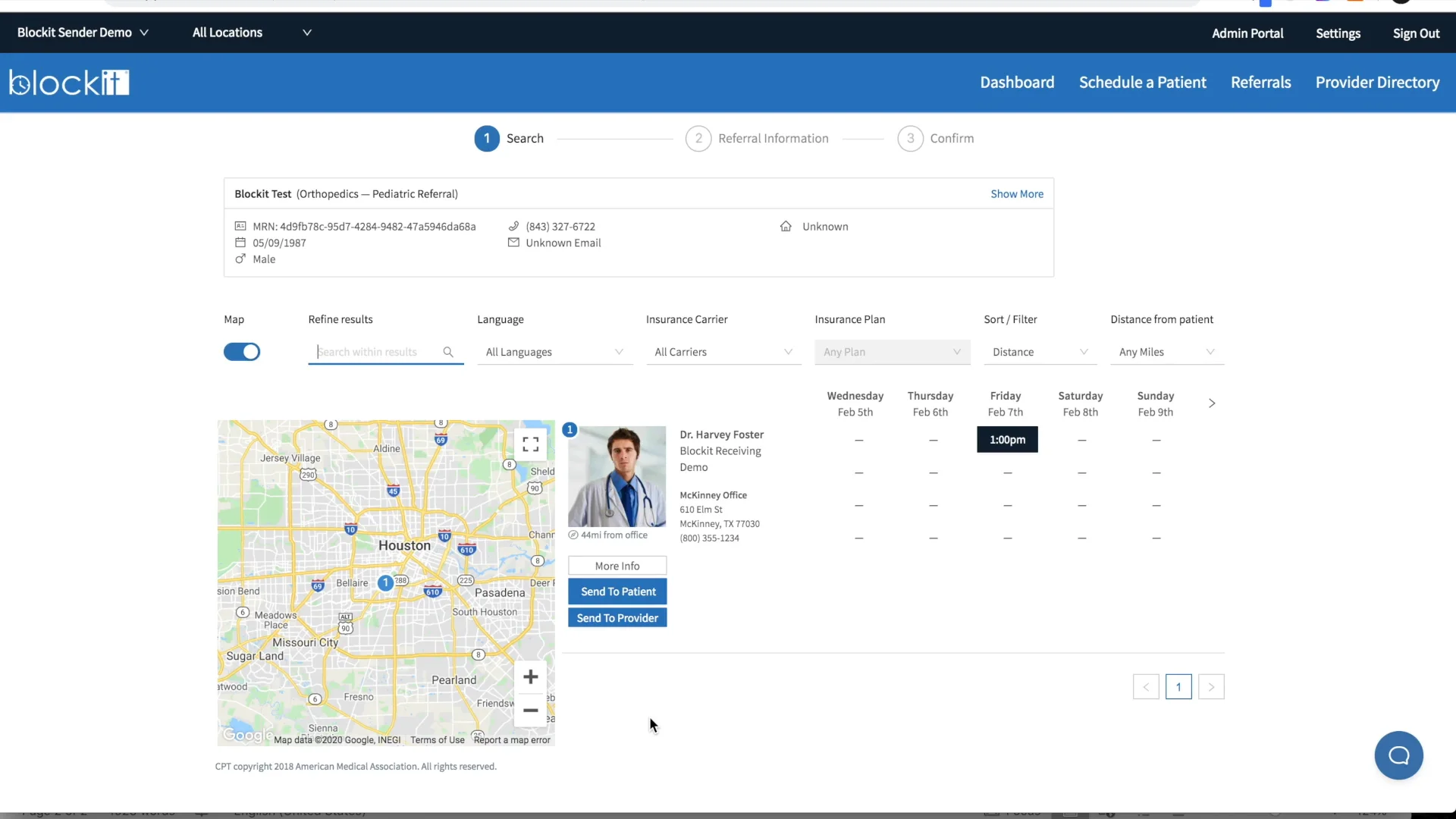Expand the All Carriers dropdown
1456x819 pixels.
[723, 352]
